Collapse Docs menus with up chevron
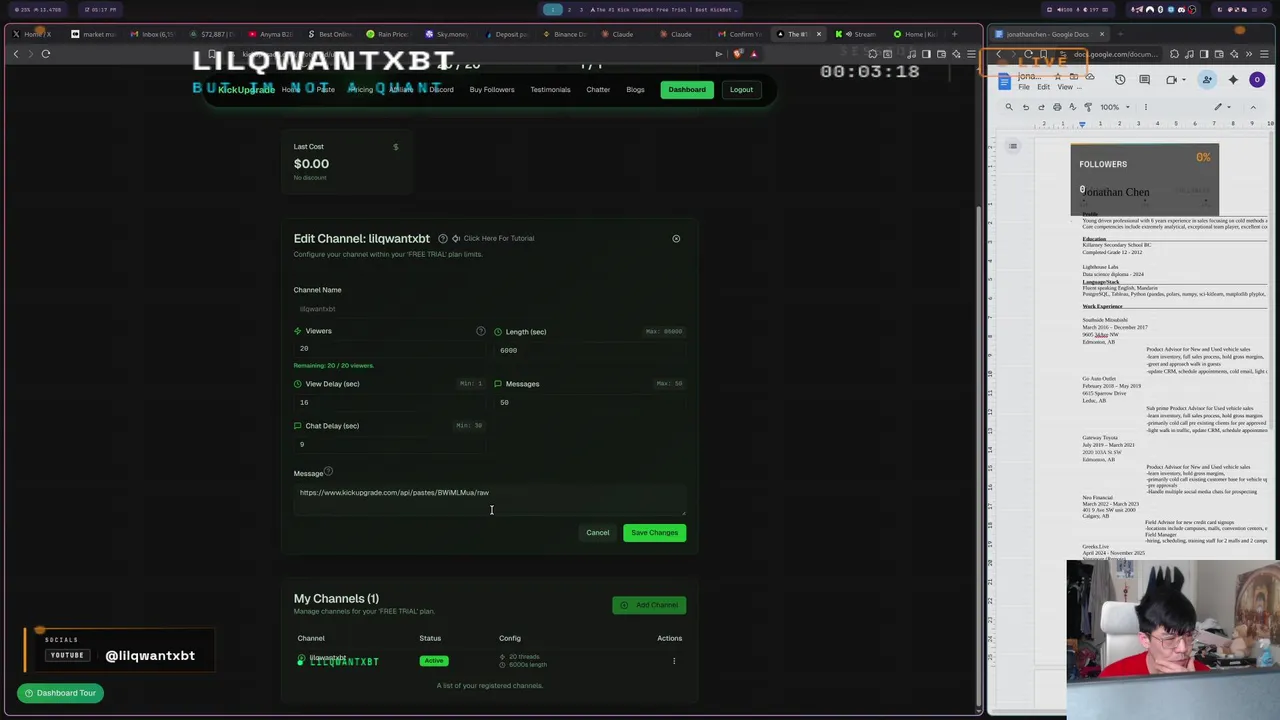 click(1253, 107)
